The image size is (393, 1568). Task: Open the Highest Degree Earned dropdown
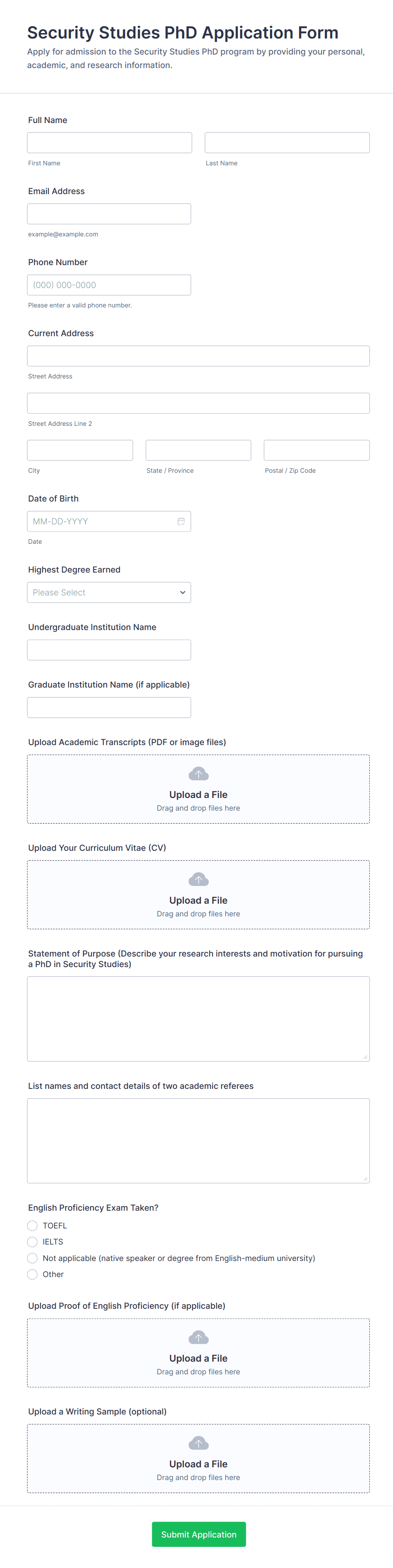tap(109, 592)
